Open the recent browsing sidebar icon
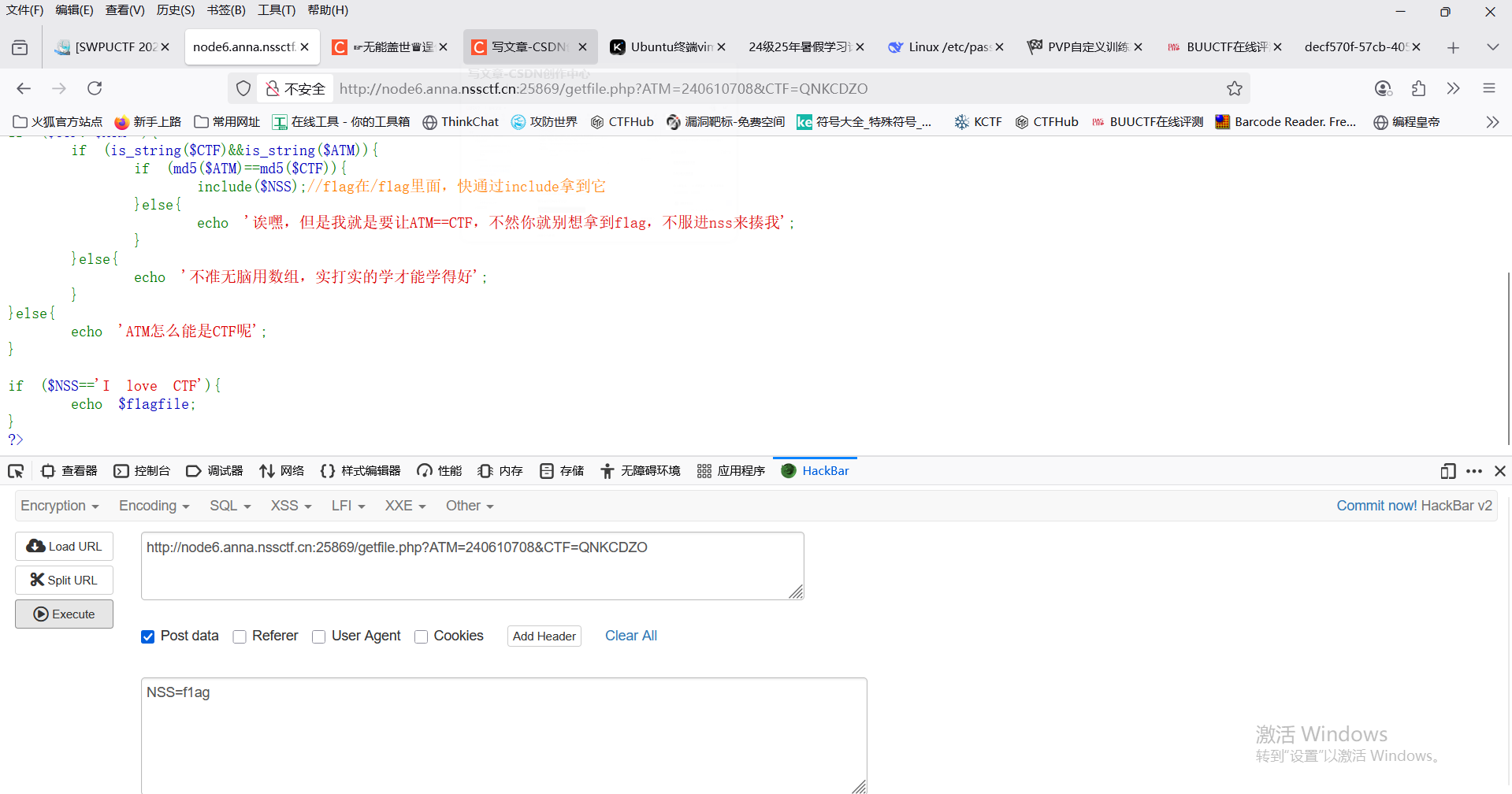The width and height of the screenshot is (1512, 794). tap(20, 47)
